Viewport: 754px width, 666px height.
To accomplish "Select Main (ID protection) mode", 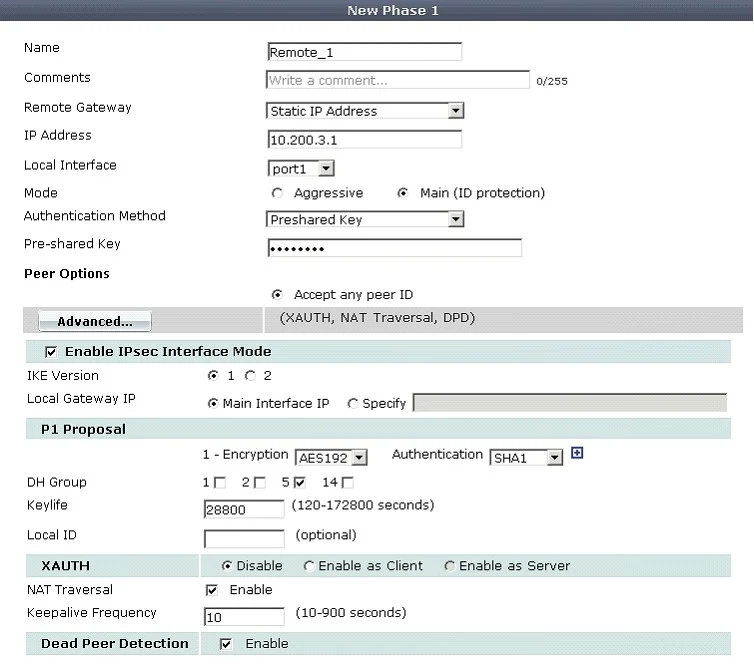I will [402, 193].
